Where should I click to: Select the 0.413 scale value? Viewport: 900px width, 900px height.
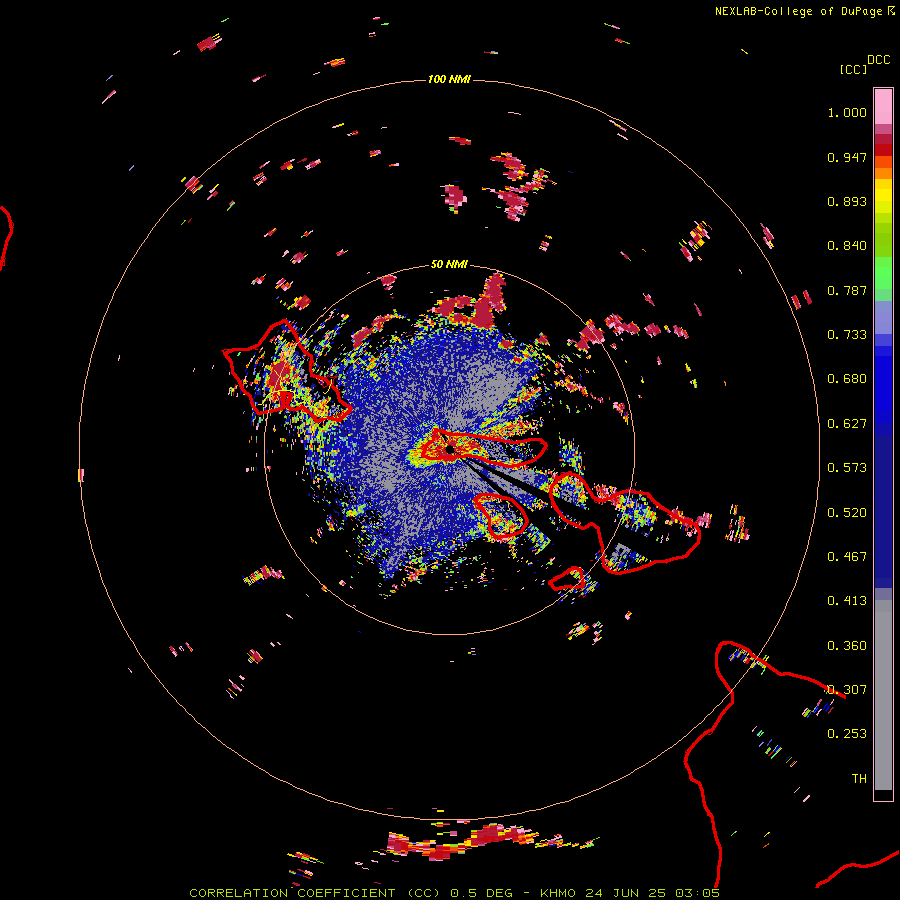(x=847, y=601)
